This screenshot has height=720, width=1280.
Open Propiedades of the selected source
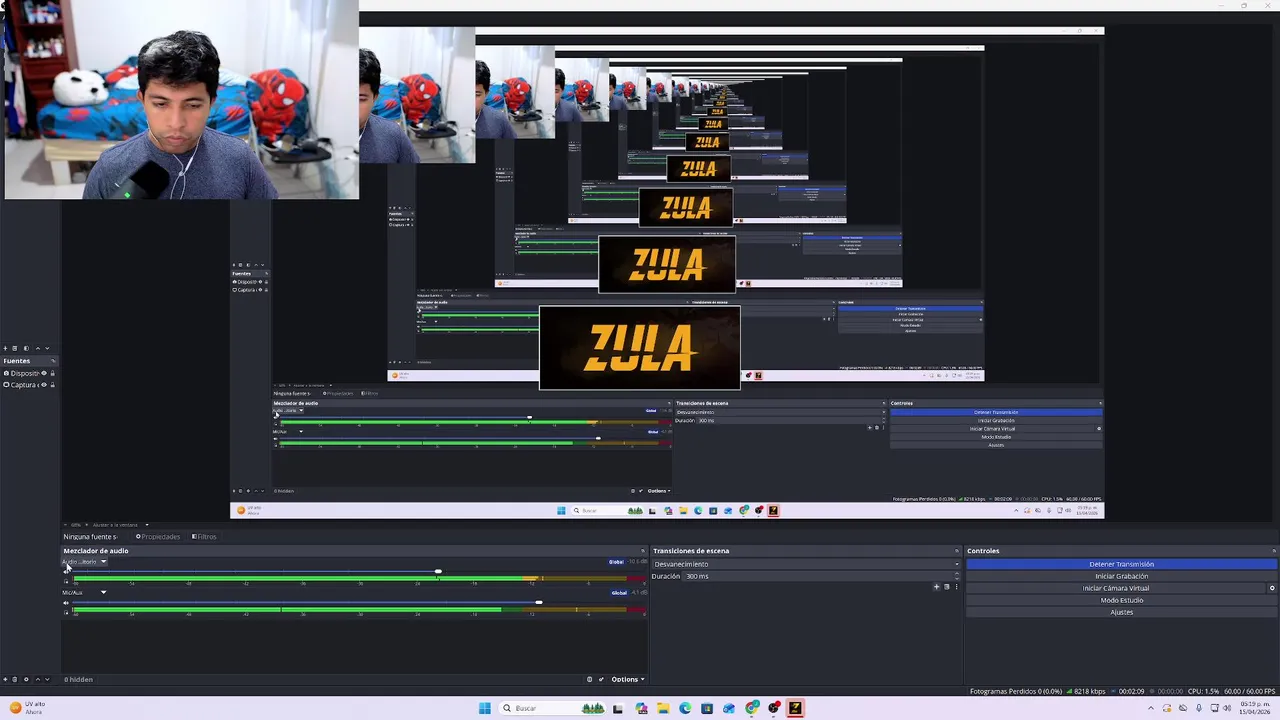(x=158, y=537)
